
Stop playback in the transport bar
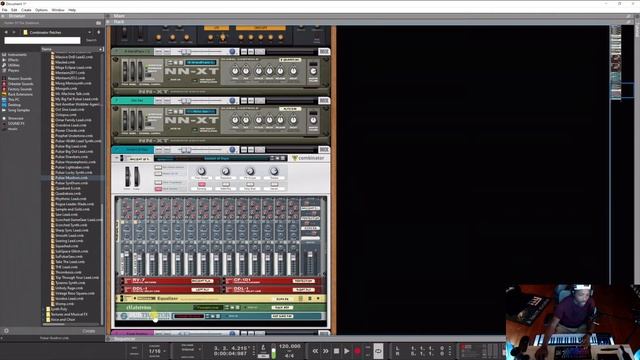pyautogui.click(x=336, y=351)
